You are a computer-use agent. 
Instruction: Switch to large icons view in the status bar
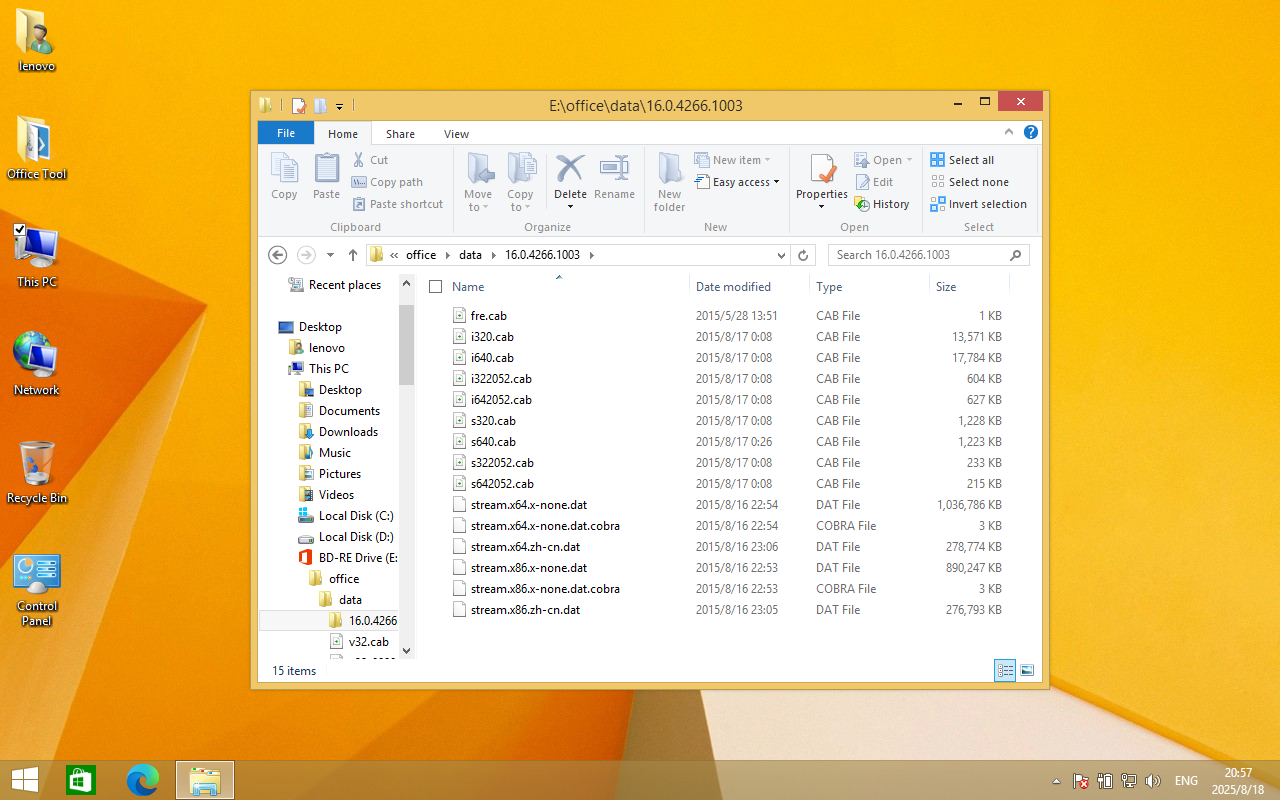[1026, 671]
